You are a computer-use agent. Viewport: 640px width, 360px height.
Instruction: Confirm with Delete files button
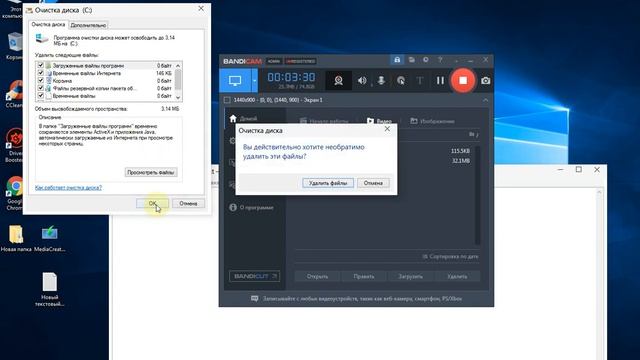click(x=328, y=183)
